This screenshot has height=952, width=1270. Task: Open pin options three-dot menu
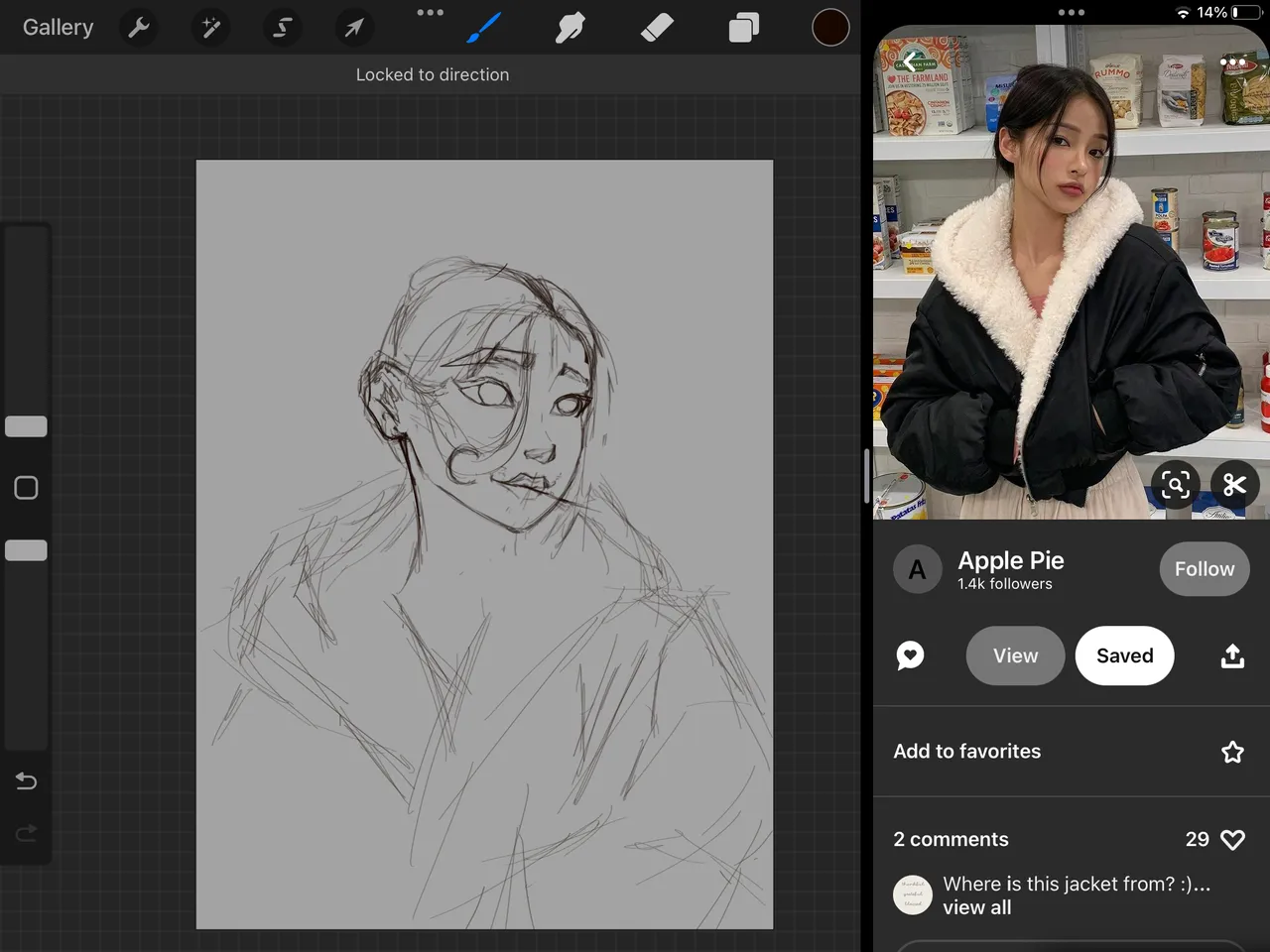tap(1232, 62)
